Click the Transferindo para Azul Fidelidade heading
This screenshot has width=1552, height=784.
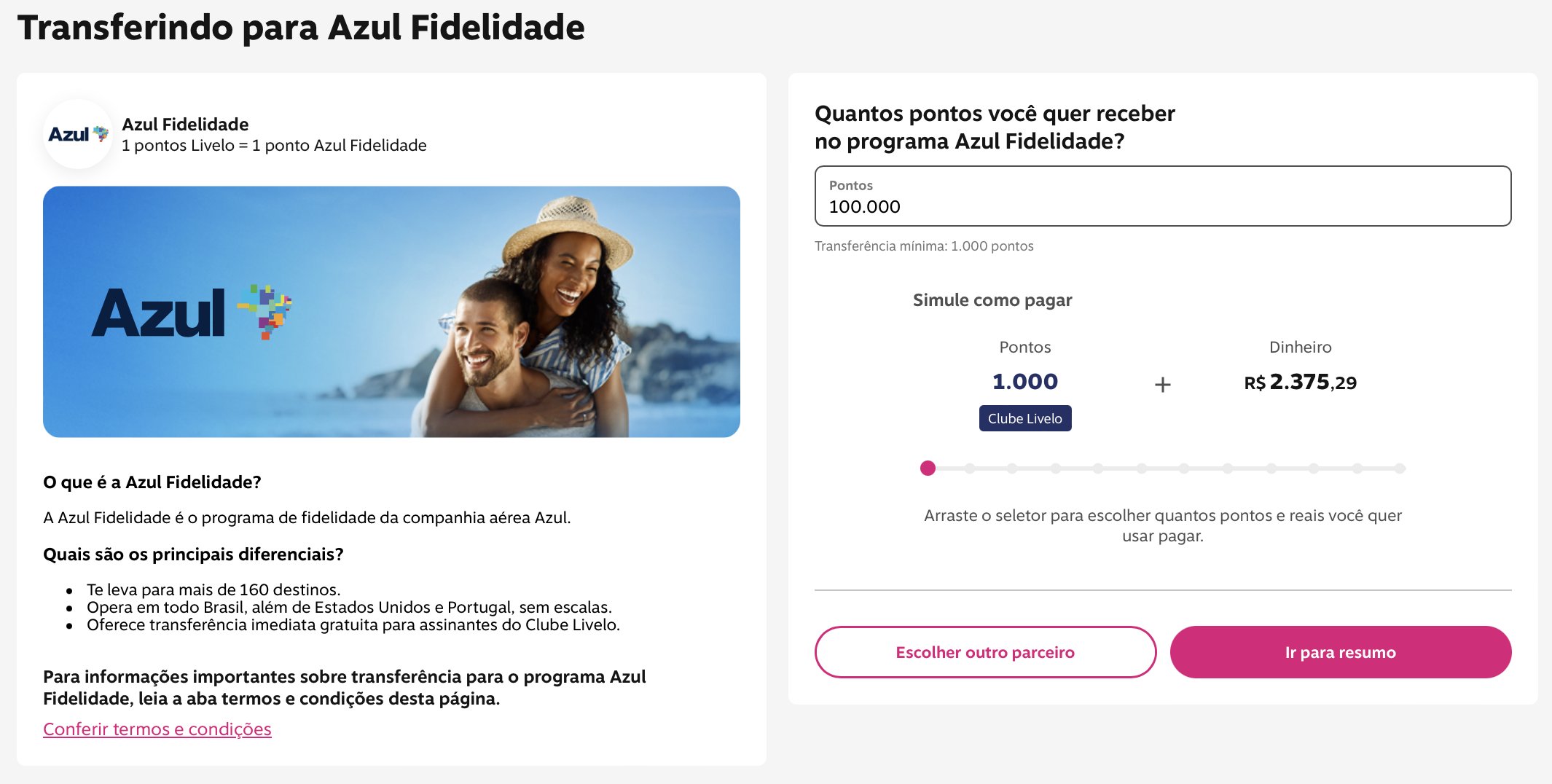301,28
